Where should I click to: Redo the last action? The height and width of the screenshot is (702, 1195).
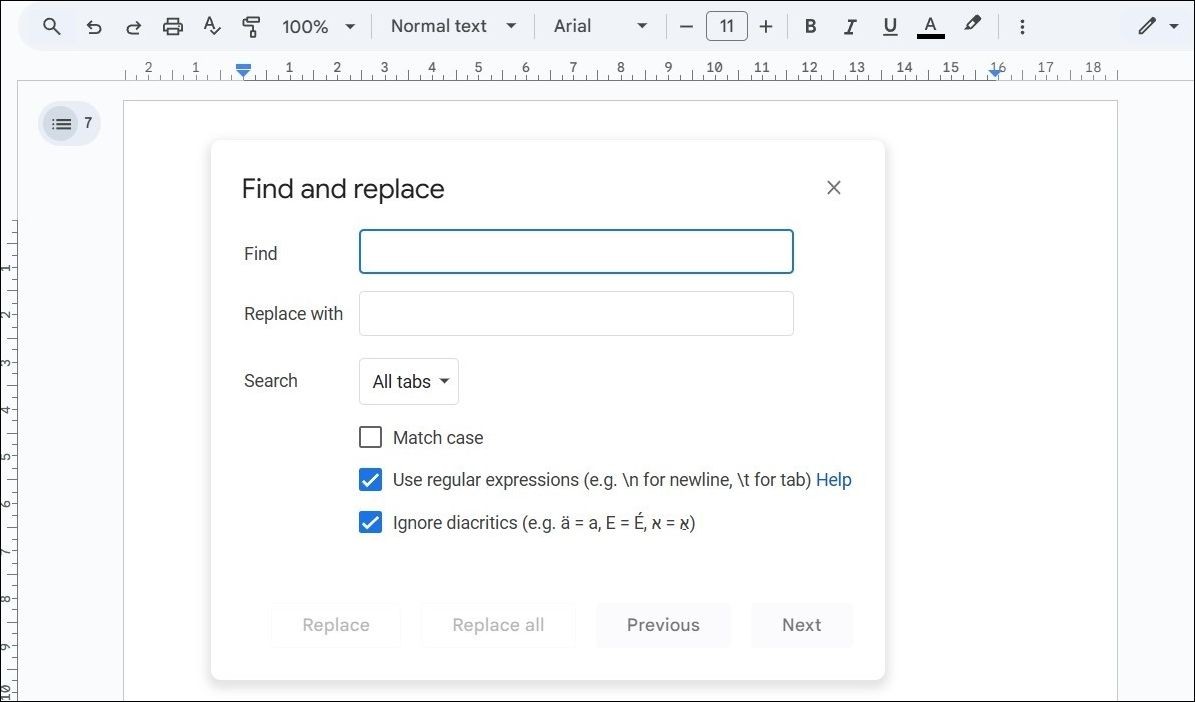(x=133, y=27)
